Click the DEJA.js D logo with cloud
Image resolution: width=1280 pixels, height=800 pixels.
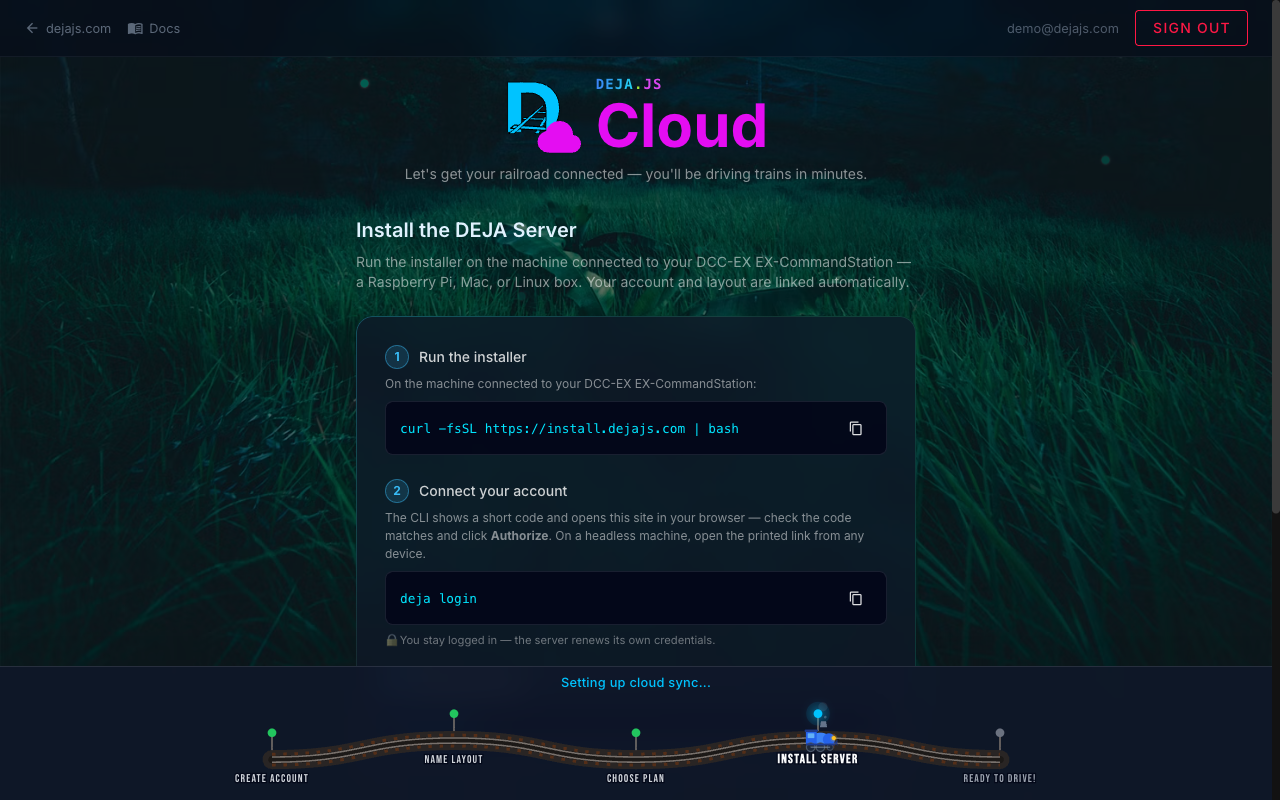(543, 117)
